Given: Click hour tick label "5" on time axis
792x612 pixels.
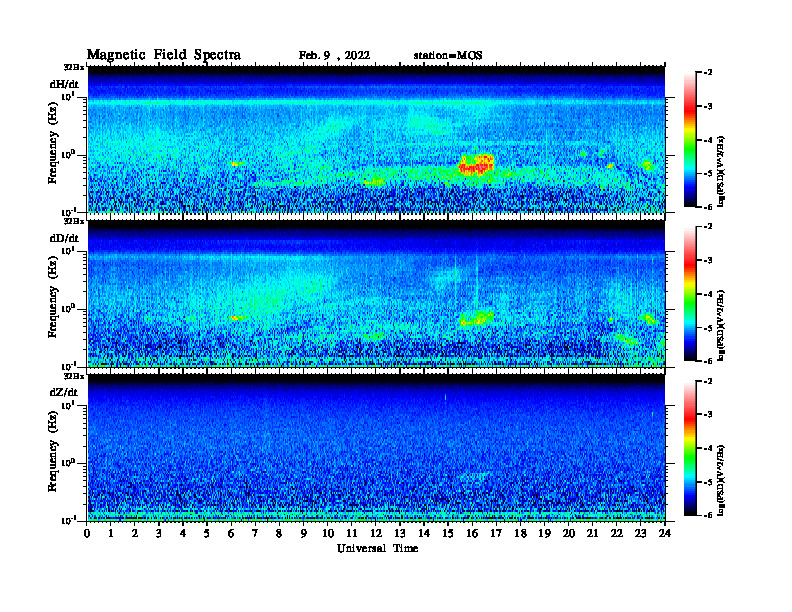Looking at the screenshot, I should pos(207,534).
